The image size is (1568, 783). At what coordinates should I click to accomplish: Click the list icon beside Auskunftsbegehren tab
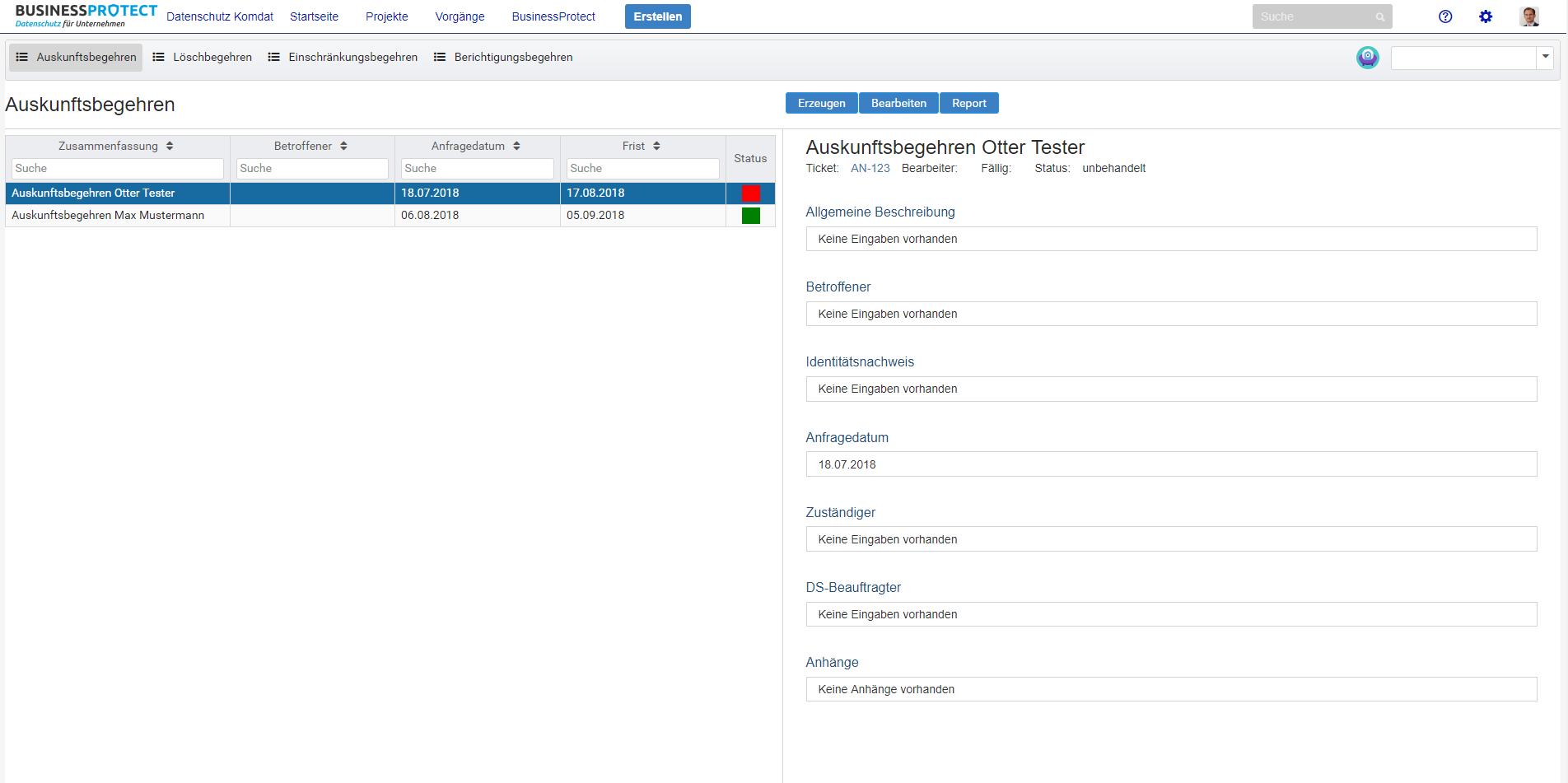click(x=22, y=57)
